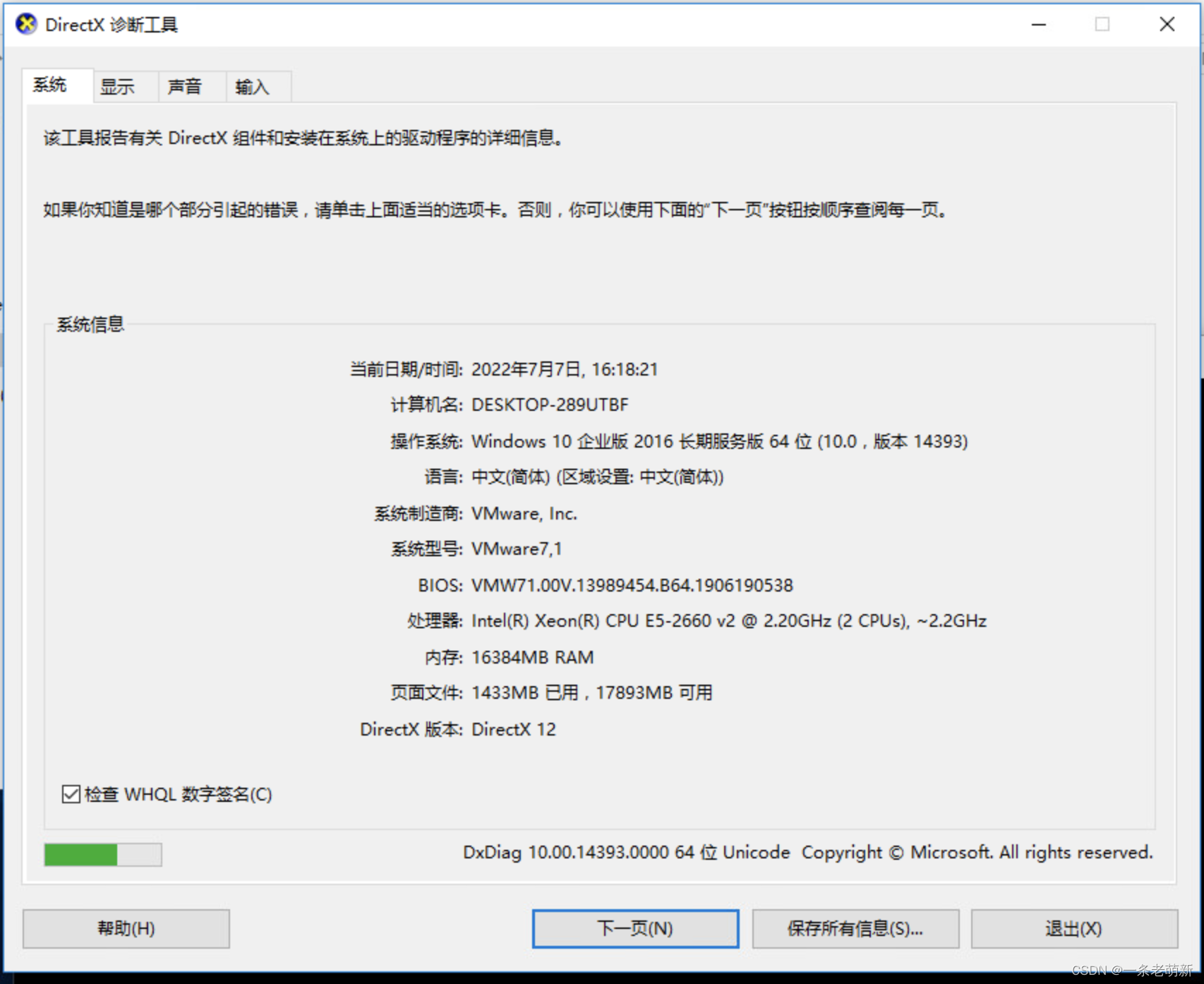Image resolution: width=1204 pixels, height=984 pixels.
Task: Click the 页面文件 label
Action: (427, 692)
